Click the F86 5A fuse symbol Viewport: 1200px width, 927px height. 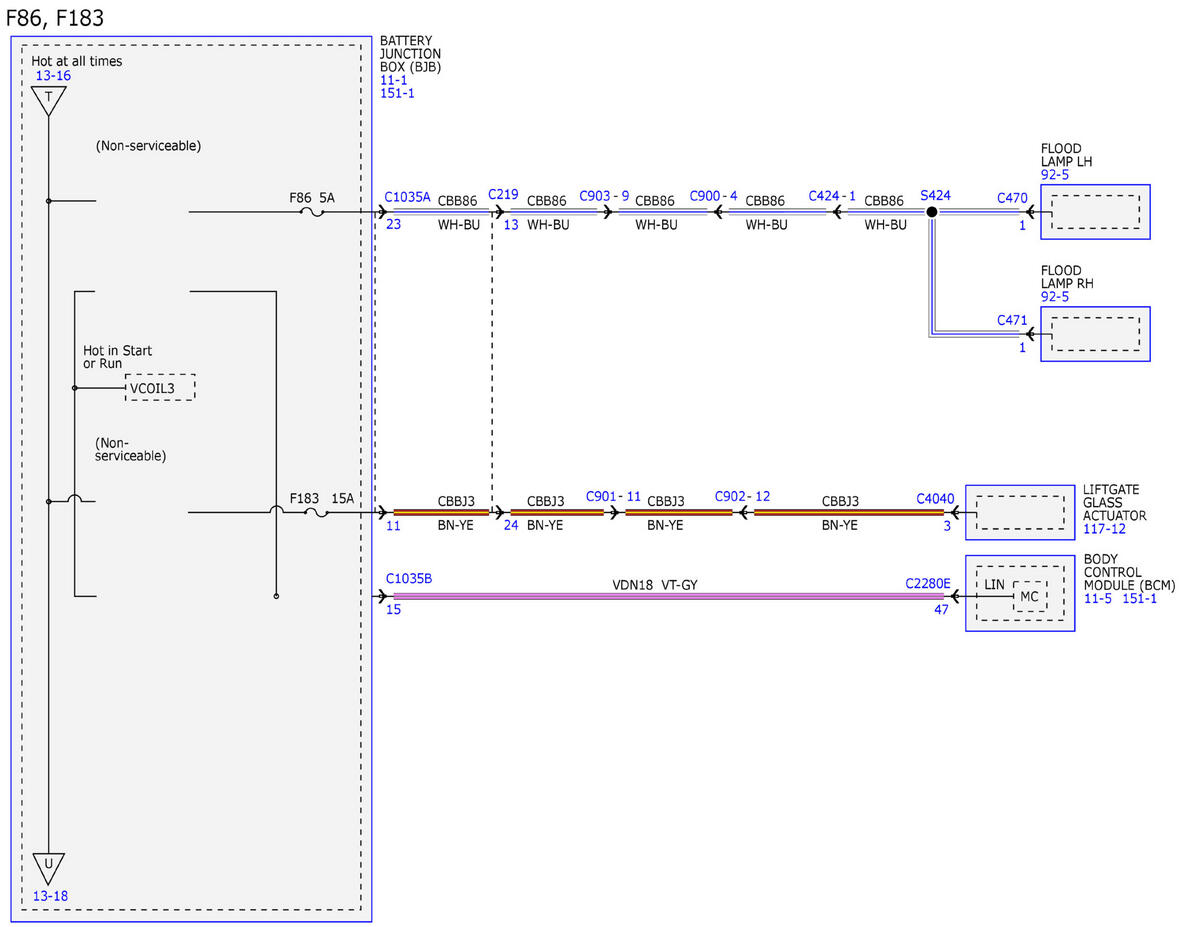317,212
